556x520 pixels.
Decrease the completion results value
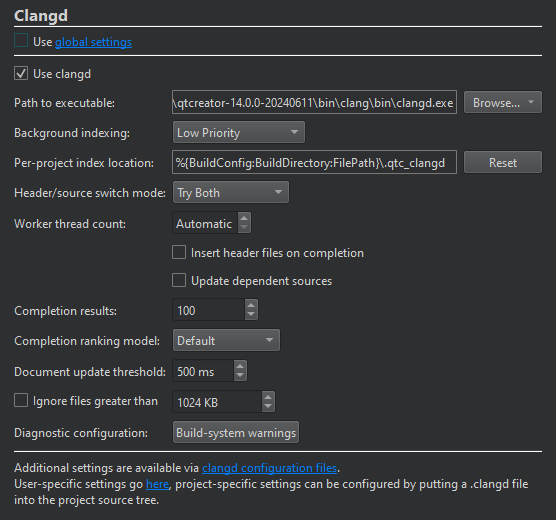tap(251, 315)
